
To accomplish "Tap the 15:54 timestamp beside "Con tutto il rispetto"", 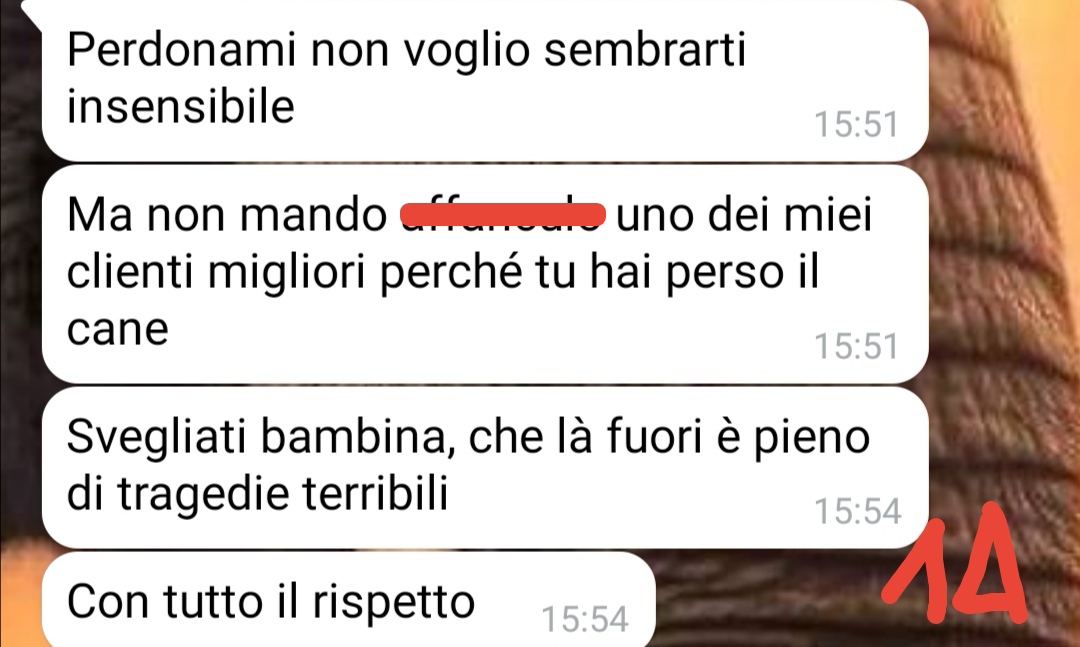I will (585, 619).
